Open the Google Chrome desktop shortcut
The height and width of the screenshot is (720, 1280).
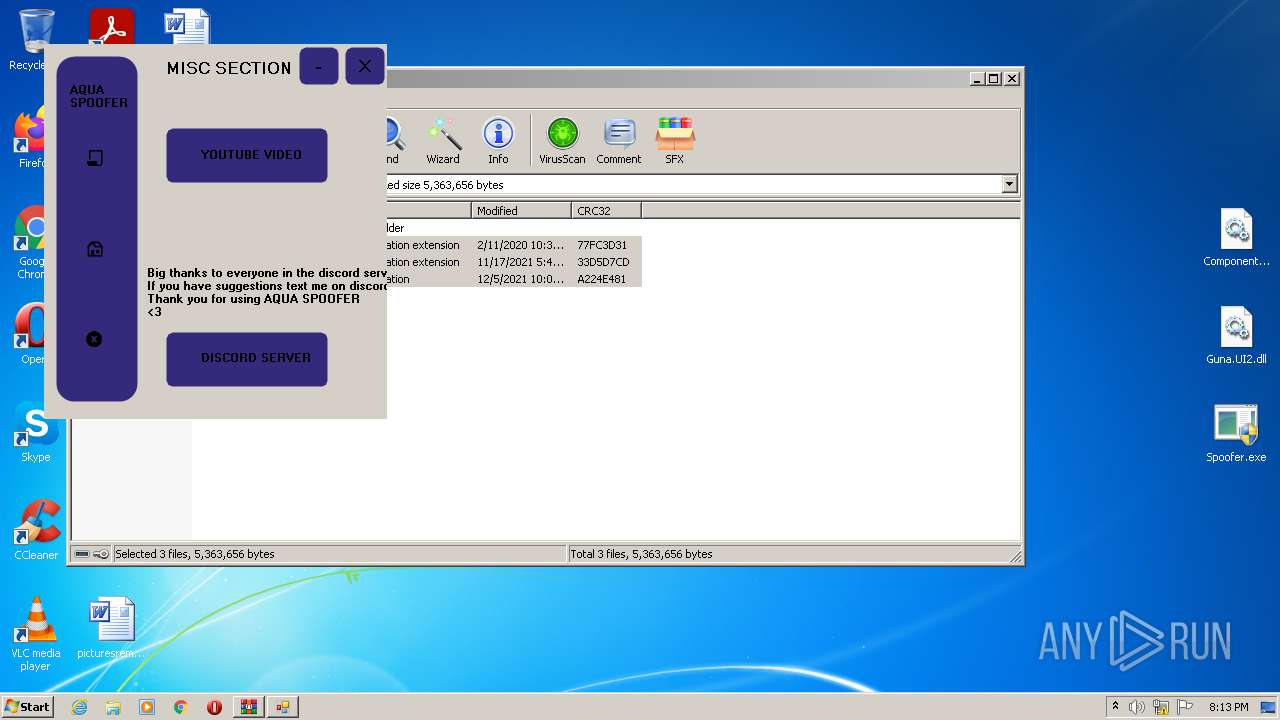click(32, 243)
